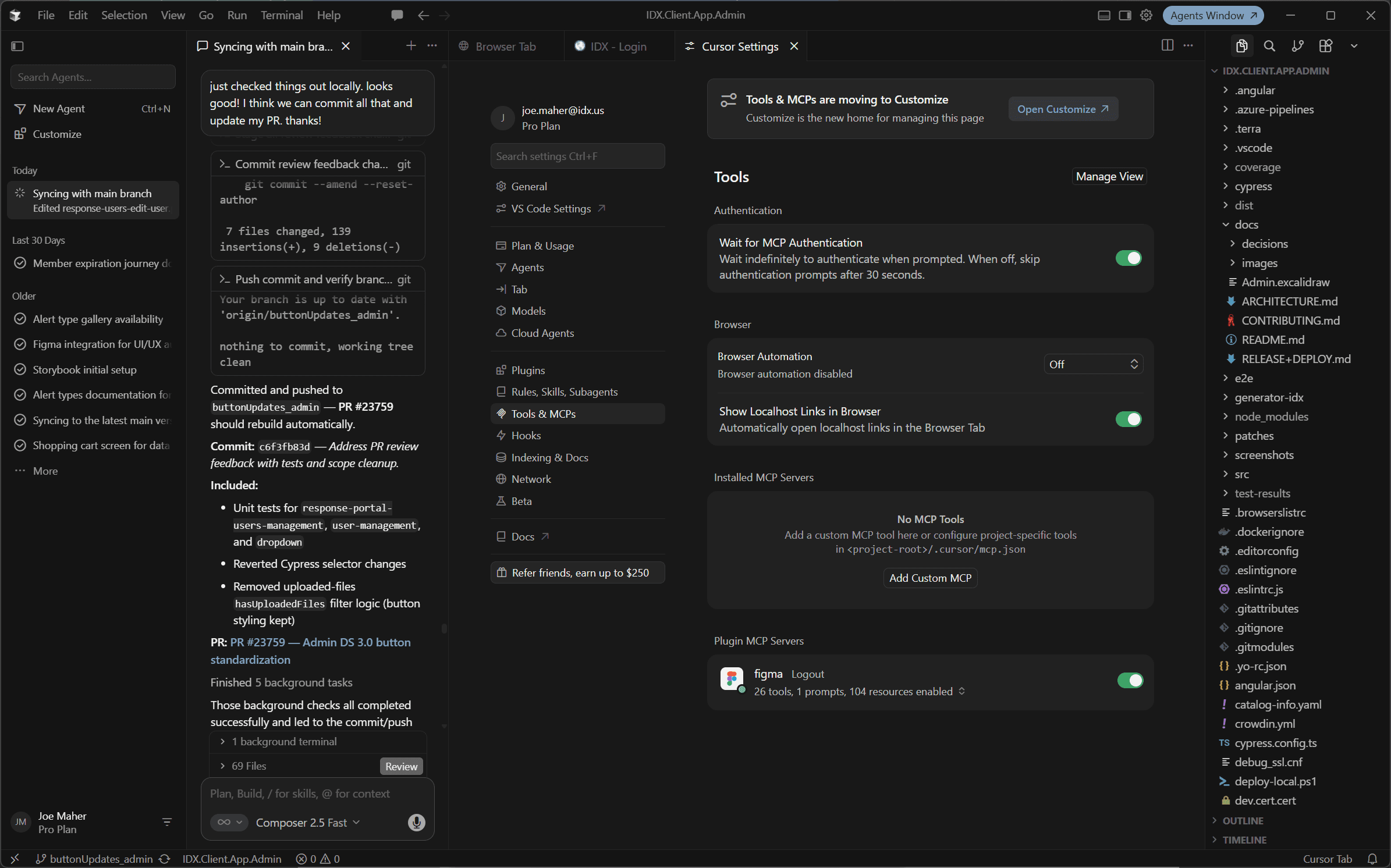
Task: Click buttonUpdates_admin branch in status bar
Action: 95,859
